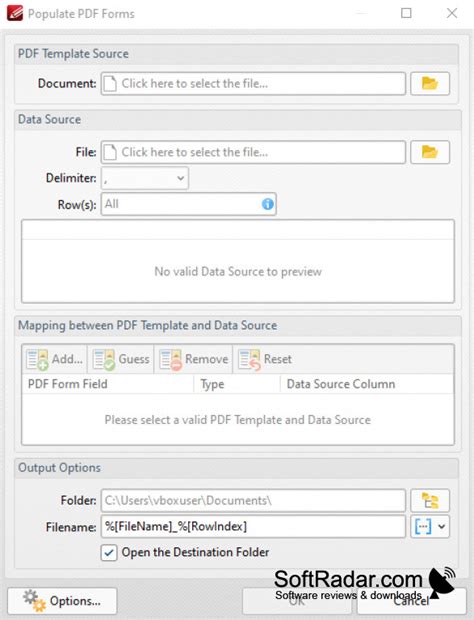
Task: Open filename macros dropdown arrow
Action: click(x=442, y=527)
